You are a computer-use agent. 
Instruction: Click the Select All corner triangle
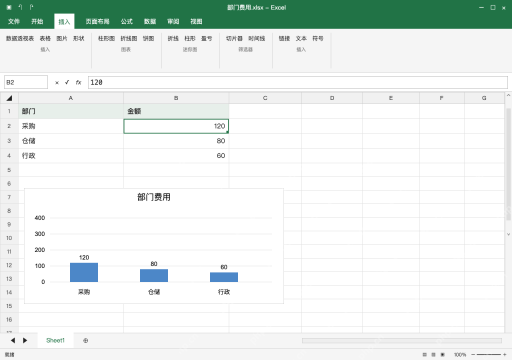point(9,98)
